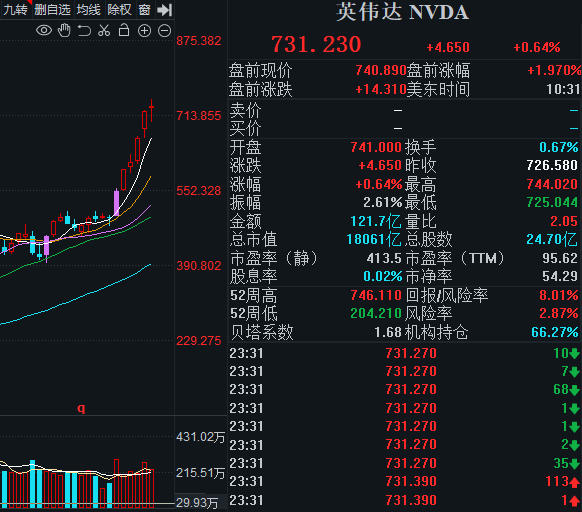The image size is (582, 512).
Task: Open the 九转 indicator tab
Action: coord(15,10)
